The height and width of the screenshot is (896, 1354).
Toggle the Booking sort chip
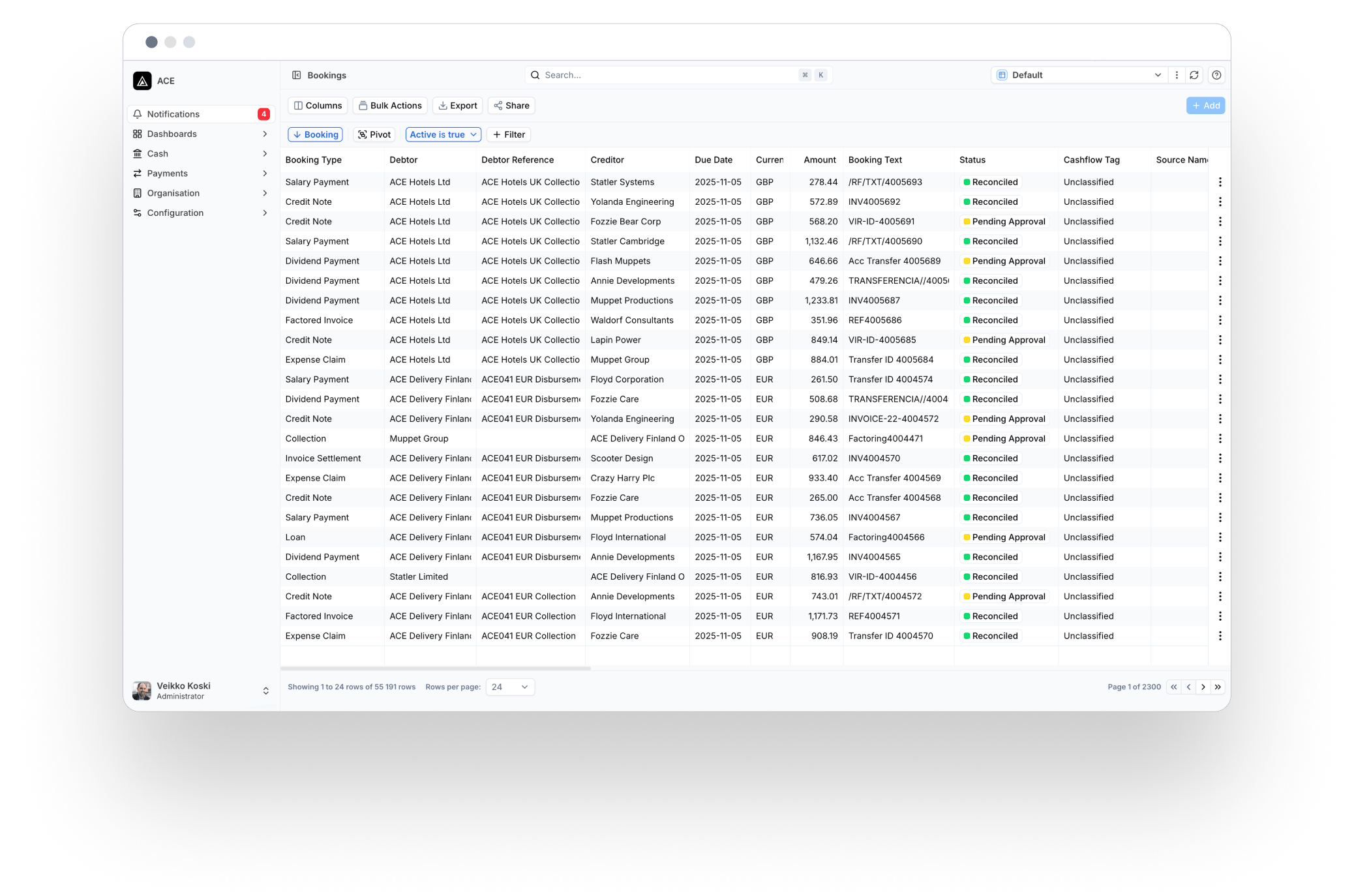pyautogui.click(x=316, y=134)
